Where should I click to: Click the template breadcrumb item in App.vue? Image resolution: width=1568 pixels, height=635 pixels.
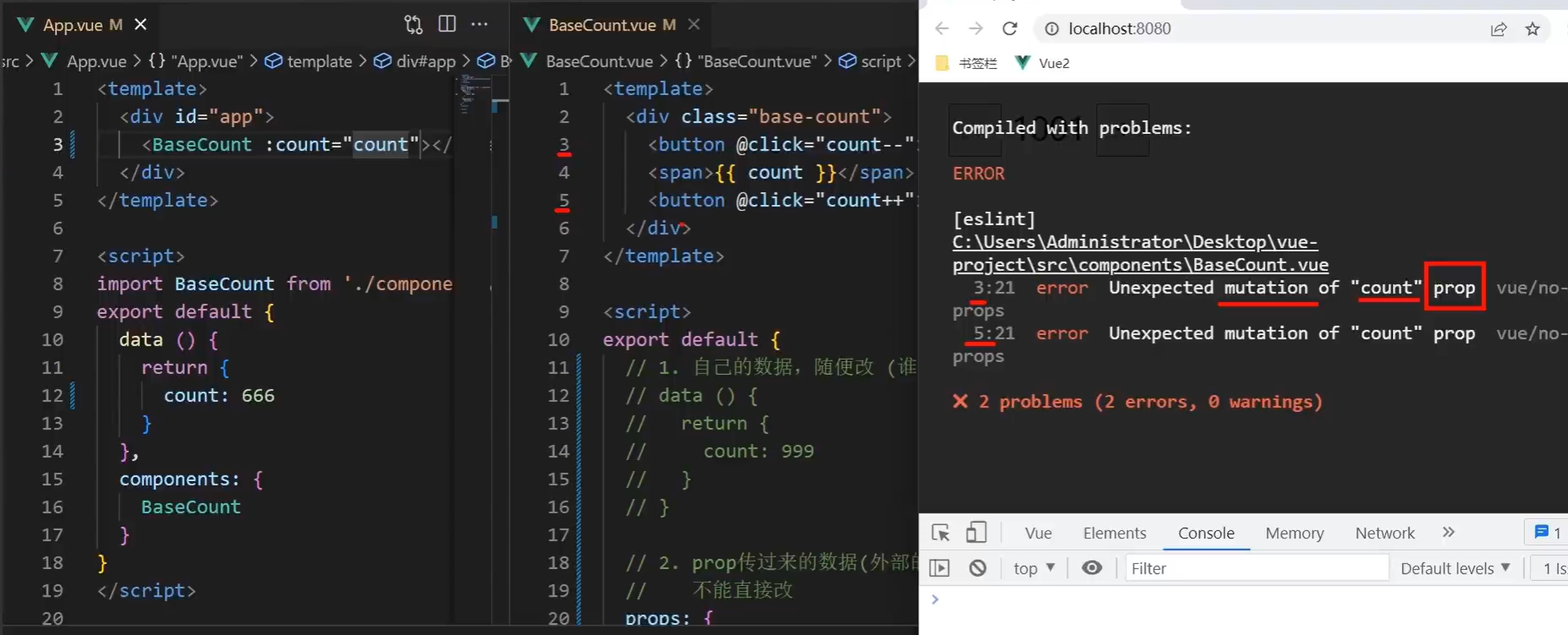click(x=309, y=61)
